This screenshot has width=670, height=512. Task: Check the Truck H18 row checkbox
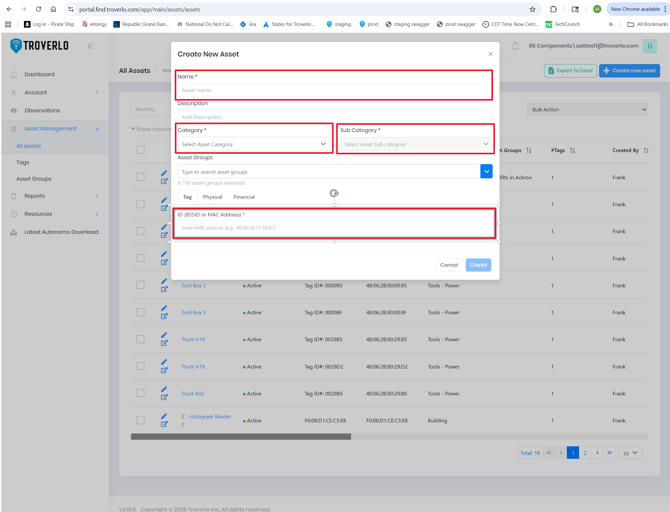pyautogui.click(x=140, y=366)
